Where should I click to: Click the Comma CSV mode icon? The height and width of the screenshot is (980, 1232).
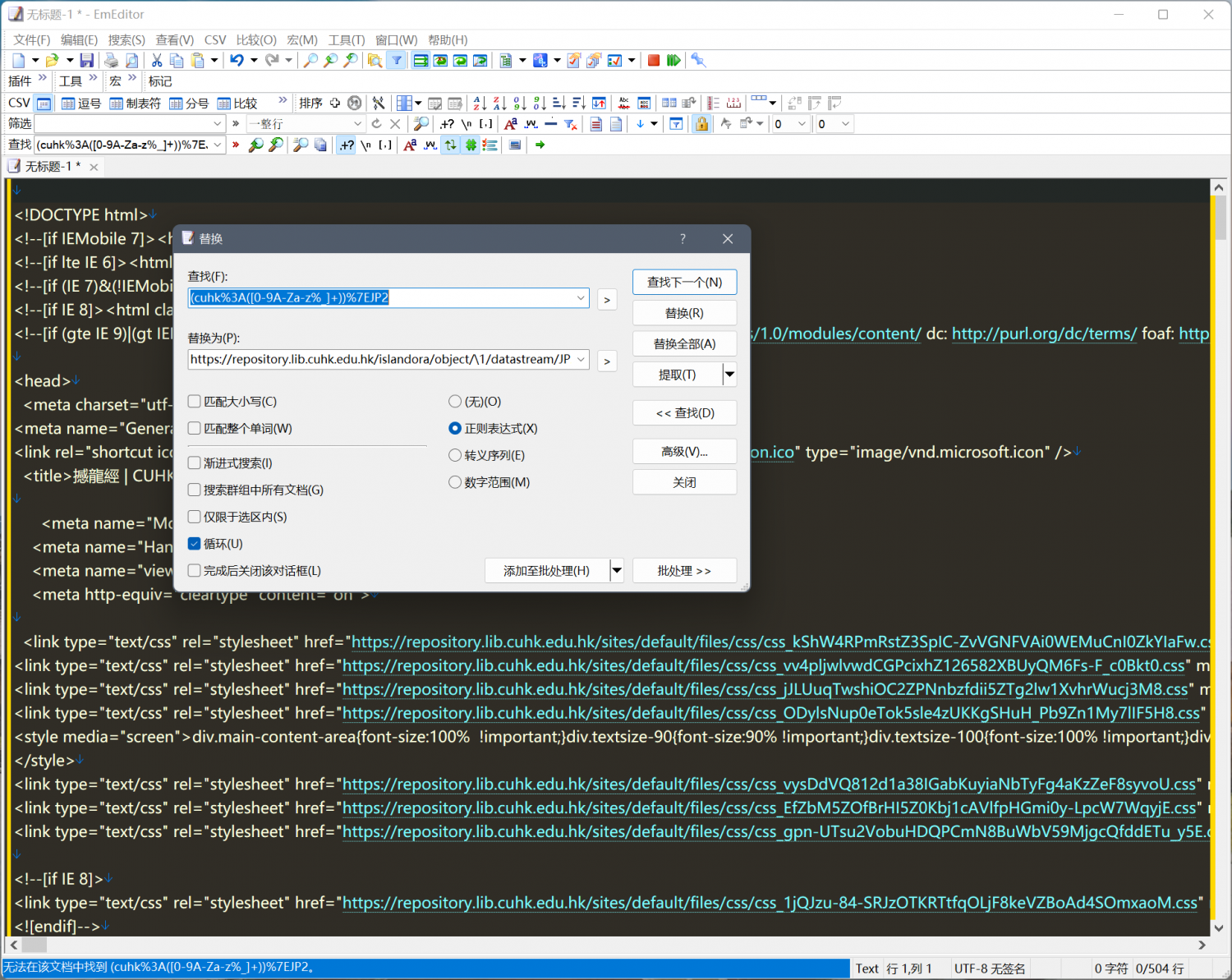81,103
